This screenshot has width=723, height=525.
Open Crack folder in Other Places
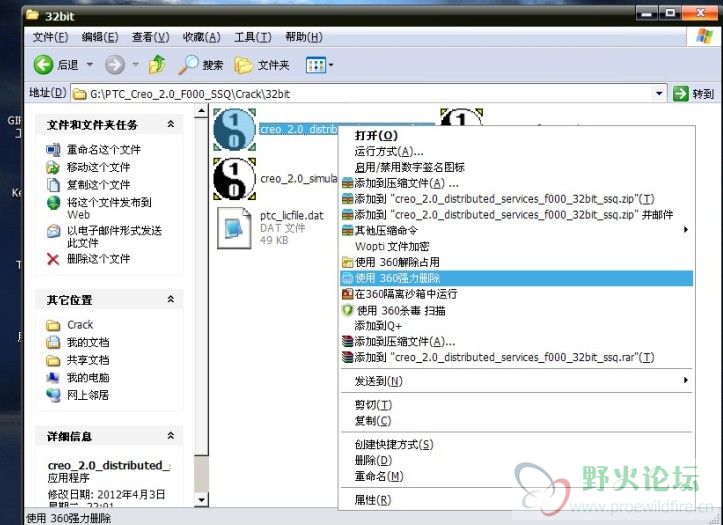(80, 325)
